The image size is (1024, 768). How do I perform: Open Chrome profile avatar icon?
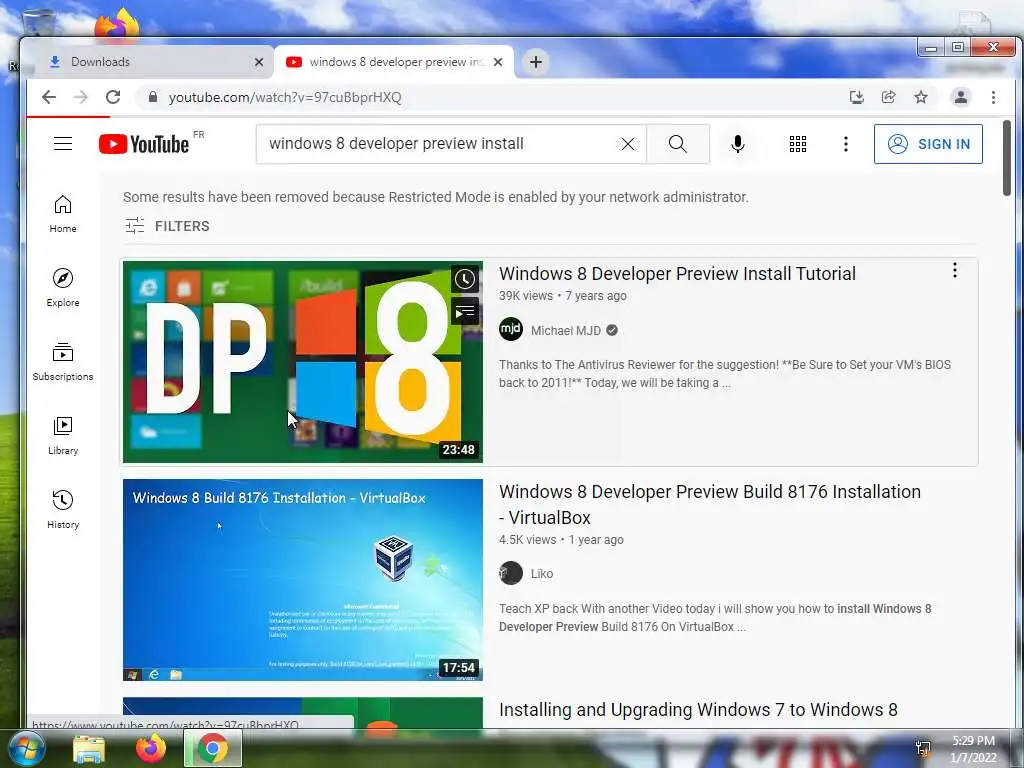click(961, 97)
